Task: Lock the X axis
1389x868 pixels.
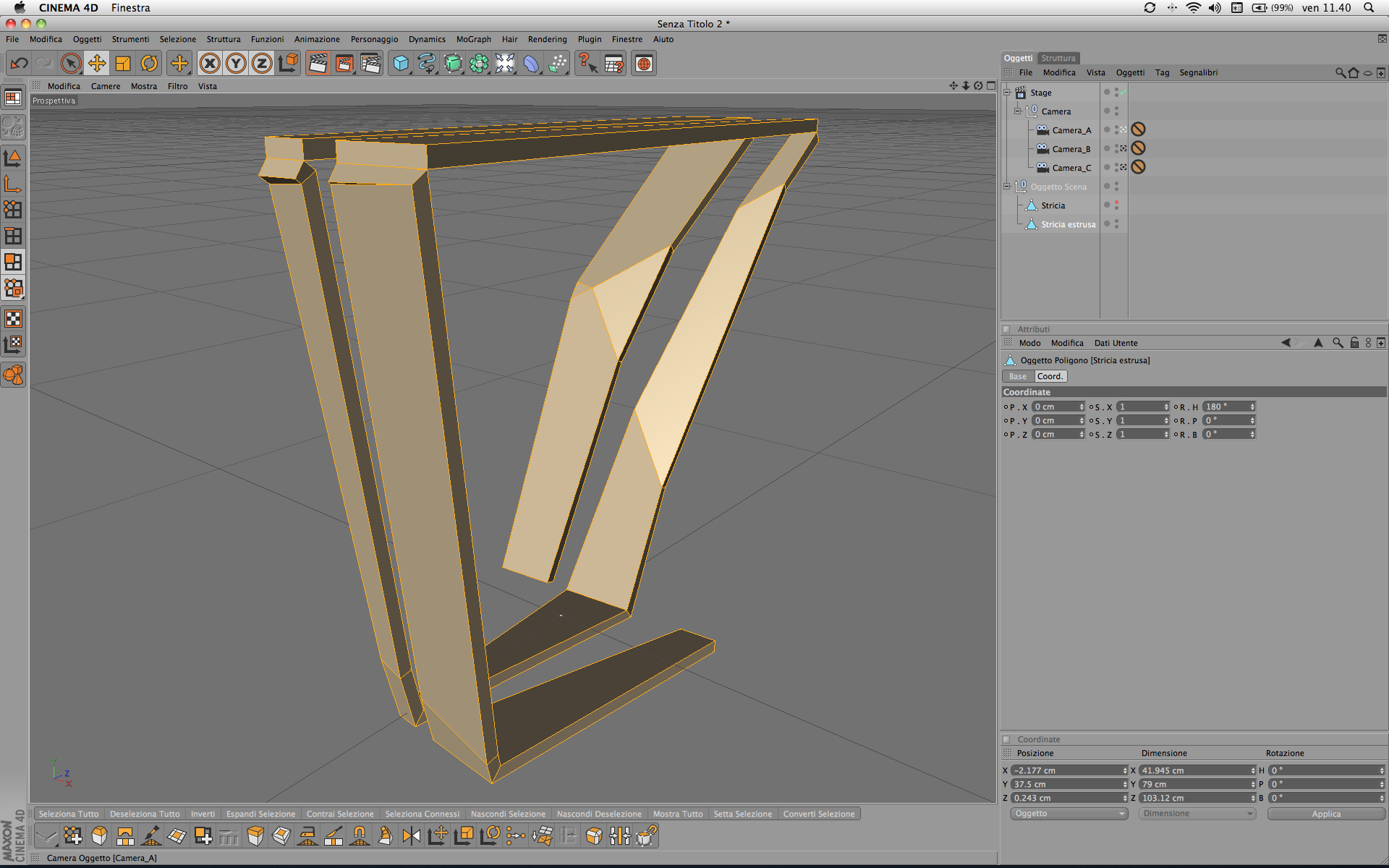Action: click(210, 64)
